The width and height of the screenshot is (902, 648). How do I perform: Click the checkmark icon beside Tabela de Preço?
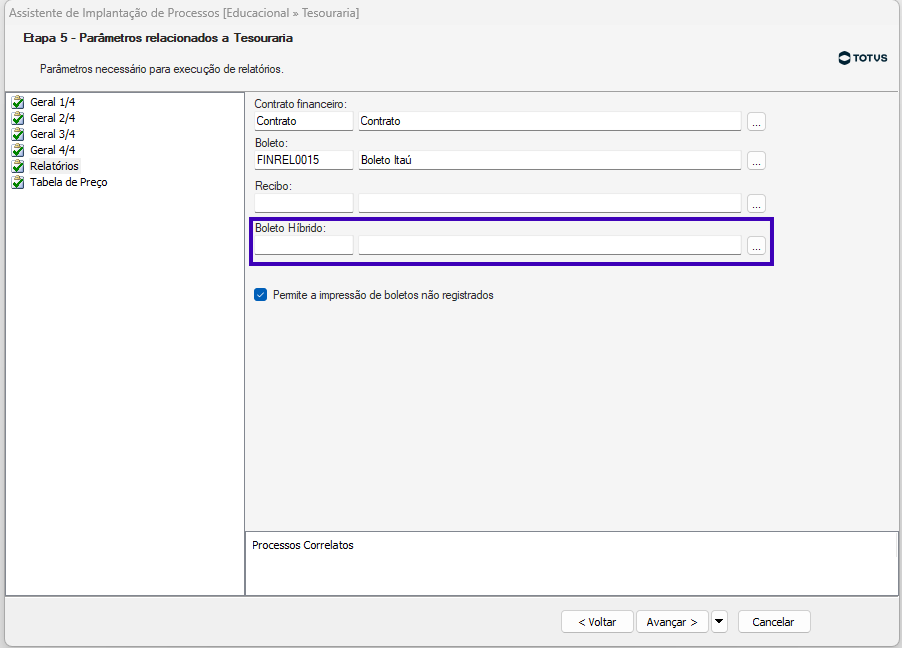click(17, 182)
